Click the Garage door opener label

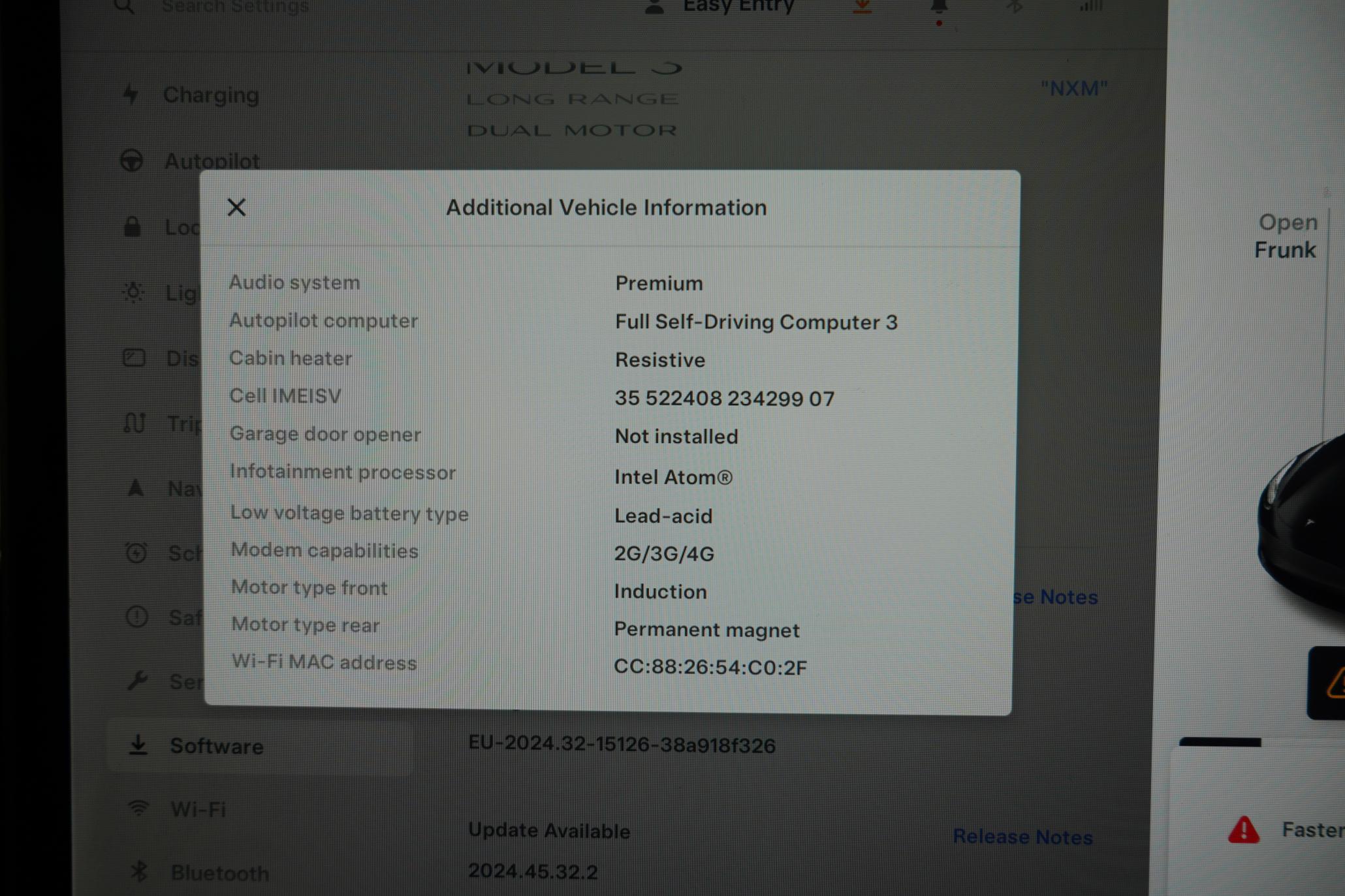pos(325,434)
